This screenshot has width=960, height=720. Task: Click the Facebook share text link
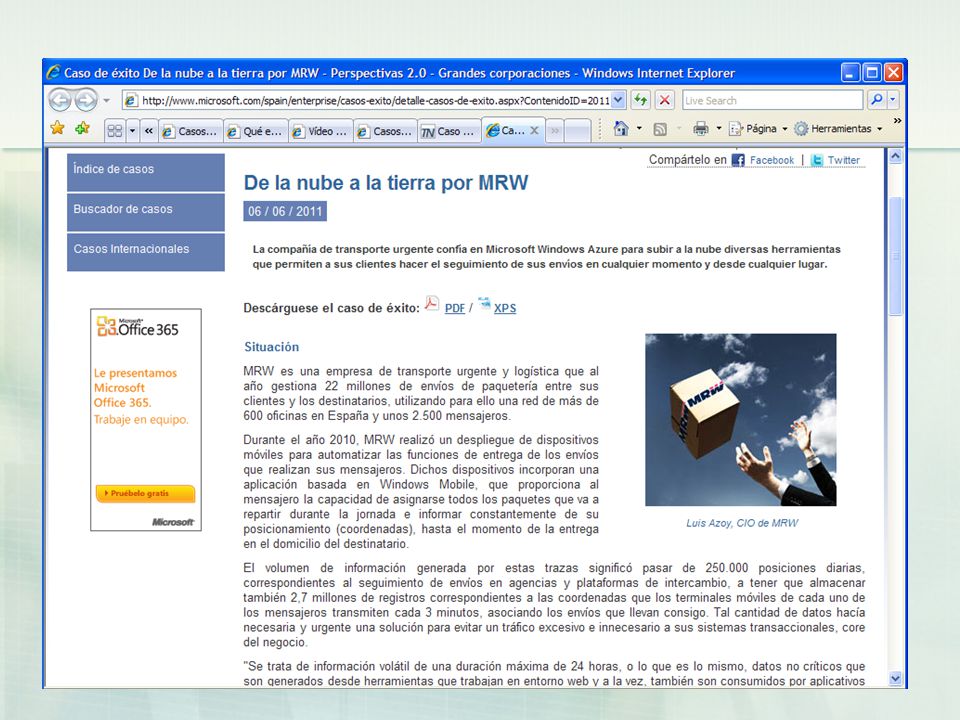click(771, 160)
